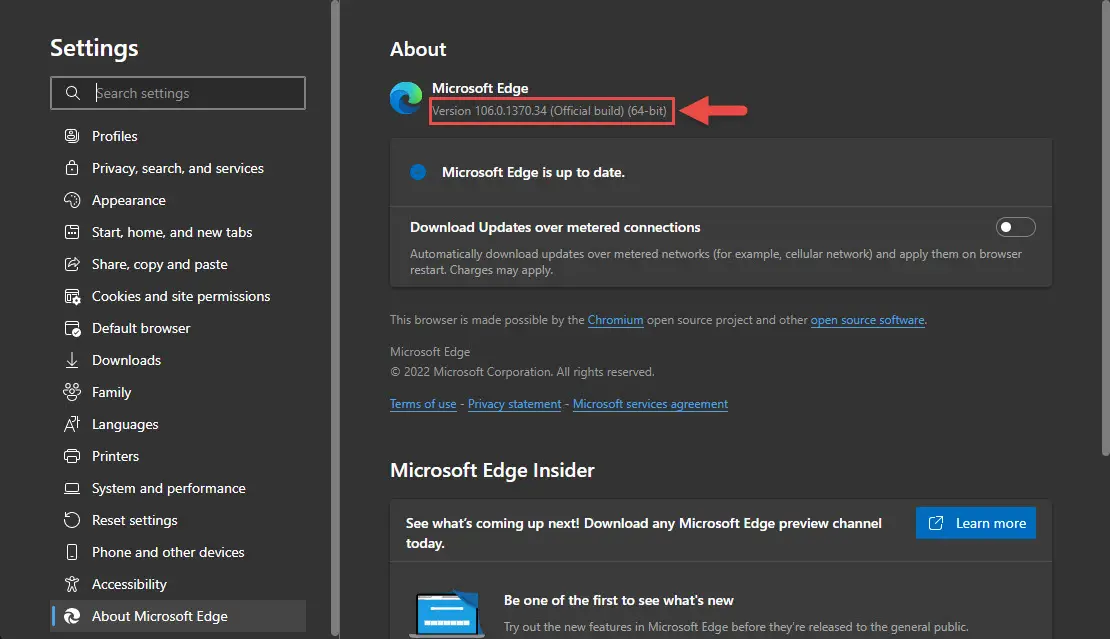Screen dimensions: 1110x639
Task: Click the Default browser icon
Action: pyautogui.click(x=72, y=328)
